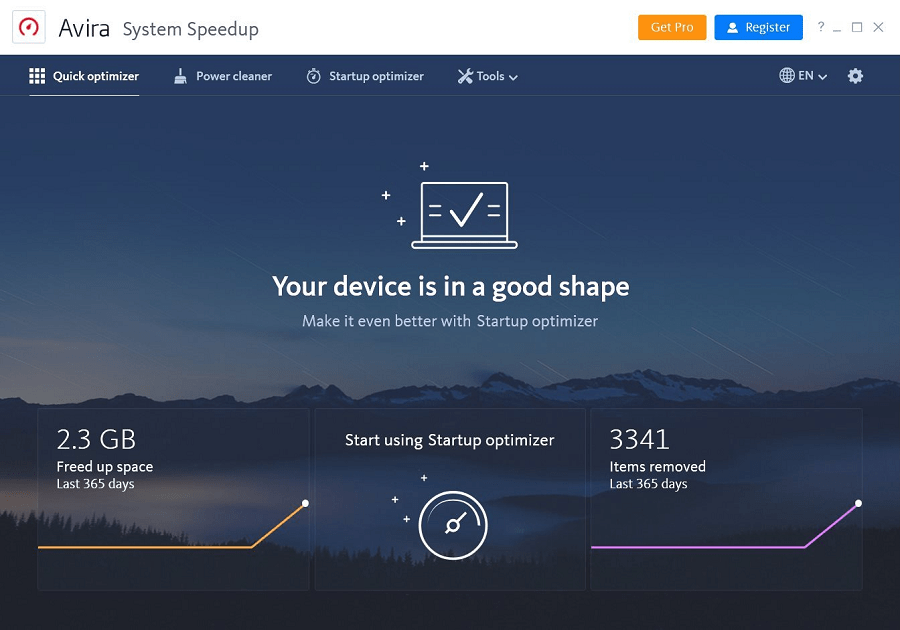Click the Items removed label
The height and width of the screenshot is (630, 900).
(x=658, y=466)
